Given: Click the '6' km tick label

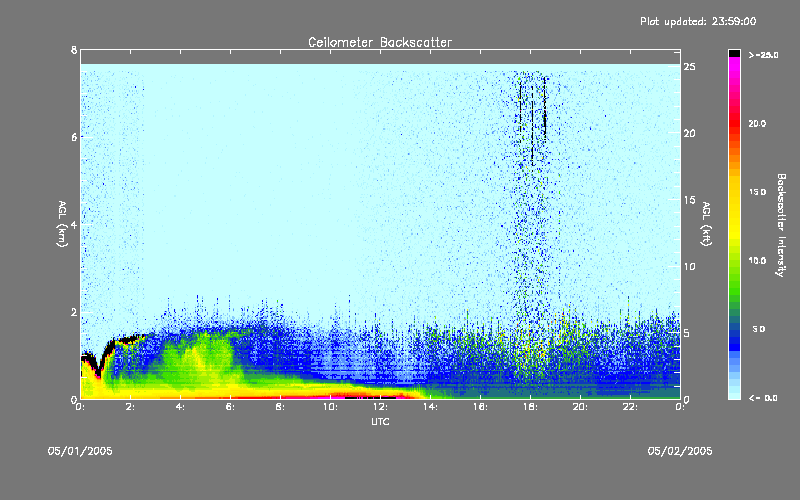Looking at the screenshot, I should tap(74, 137).
